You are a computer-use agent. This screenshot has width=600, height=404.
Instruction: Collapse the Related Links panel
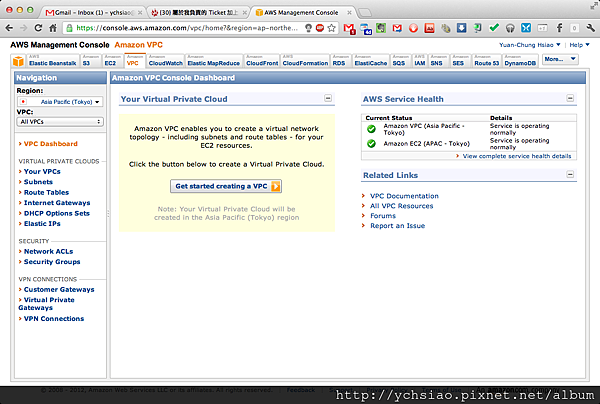tap(570, 174)
